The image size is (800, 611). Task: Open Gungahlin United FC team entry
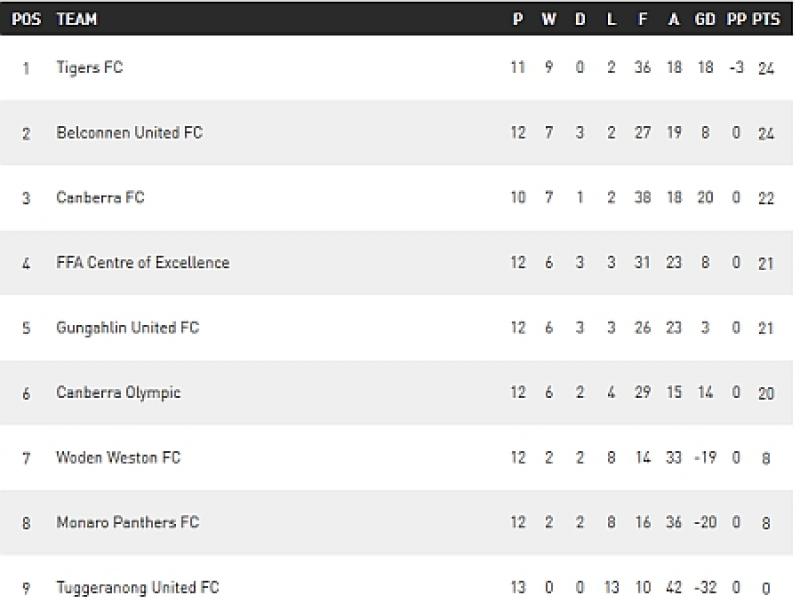[x=127, y=328]
